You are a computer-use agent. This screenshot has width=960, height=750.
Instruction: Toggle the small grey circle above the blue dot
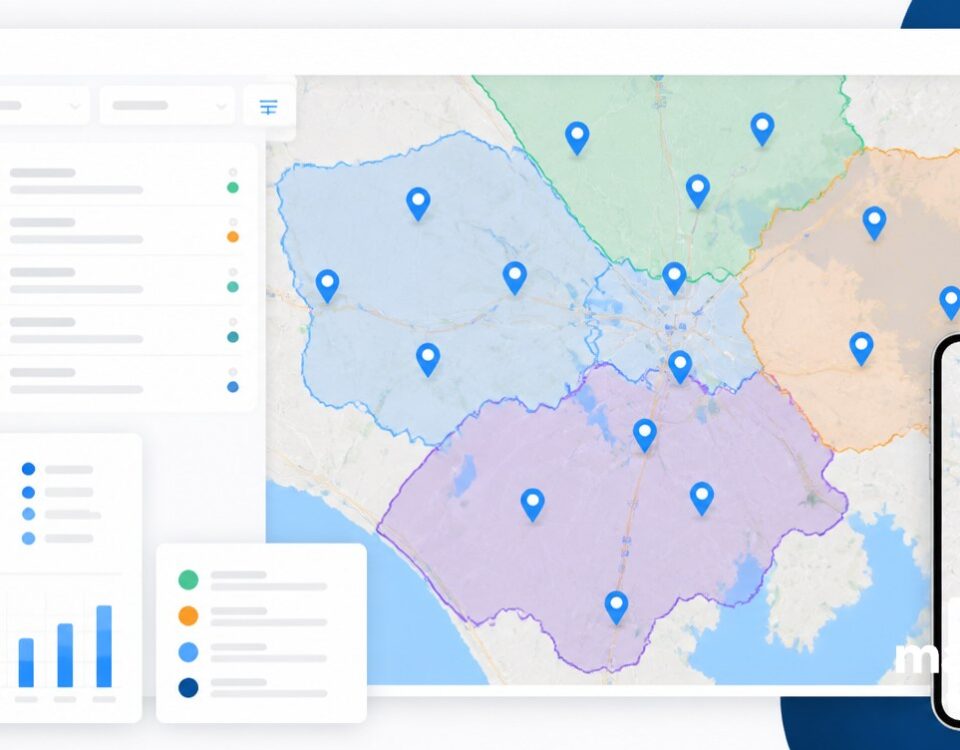(x=233, y=372)
